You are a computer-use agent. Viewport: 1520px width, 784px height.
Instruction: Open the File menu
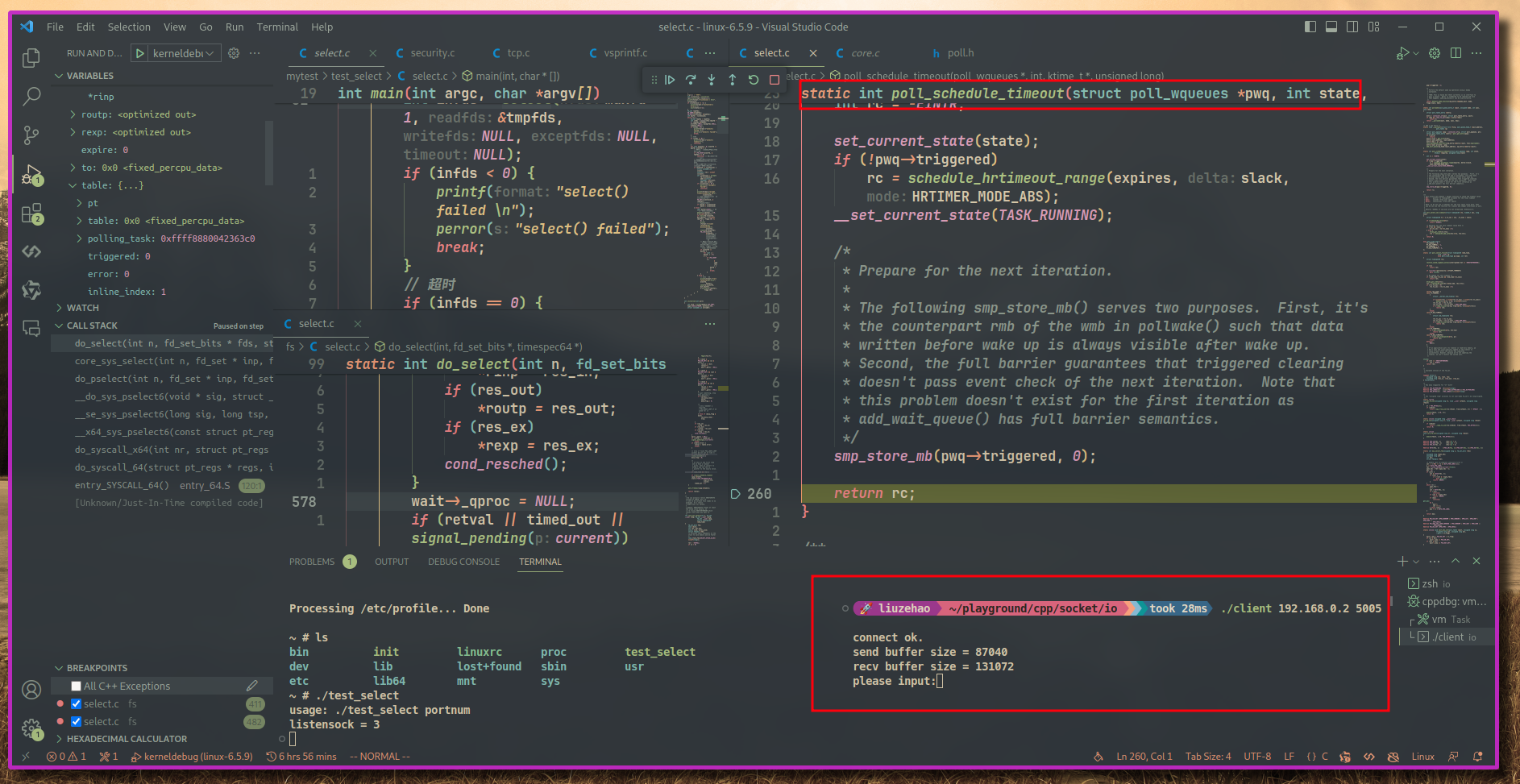click(55, 27)
